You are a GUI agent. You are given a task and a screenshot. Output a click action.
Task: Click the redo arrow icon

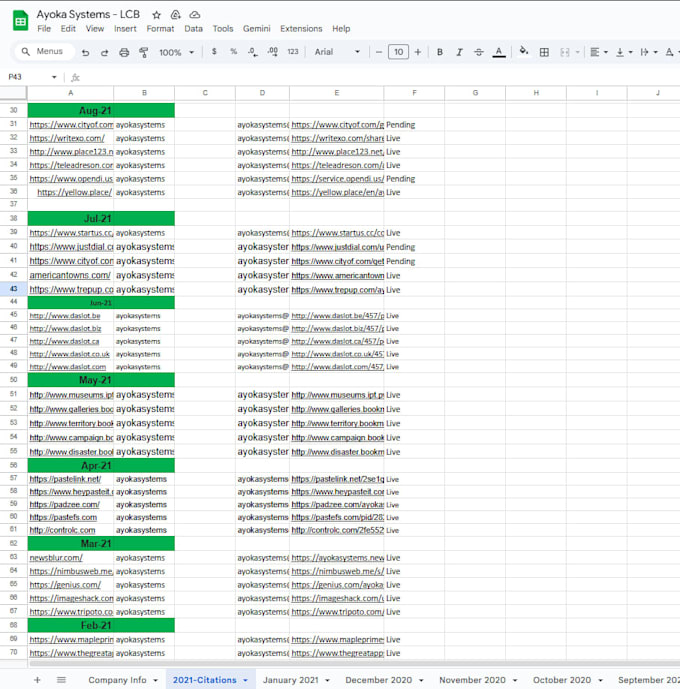(105, 53)
